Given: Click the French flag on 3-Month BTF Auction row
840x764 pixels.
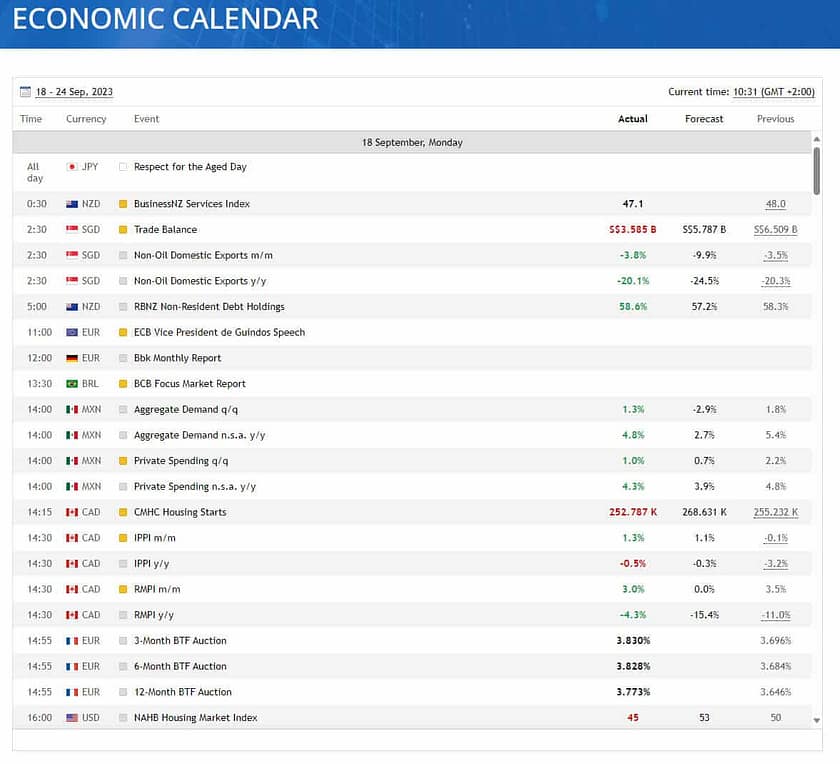Looking at the screenshot, I should (72, 641).
